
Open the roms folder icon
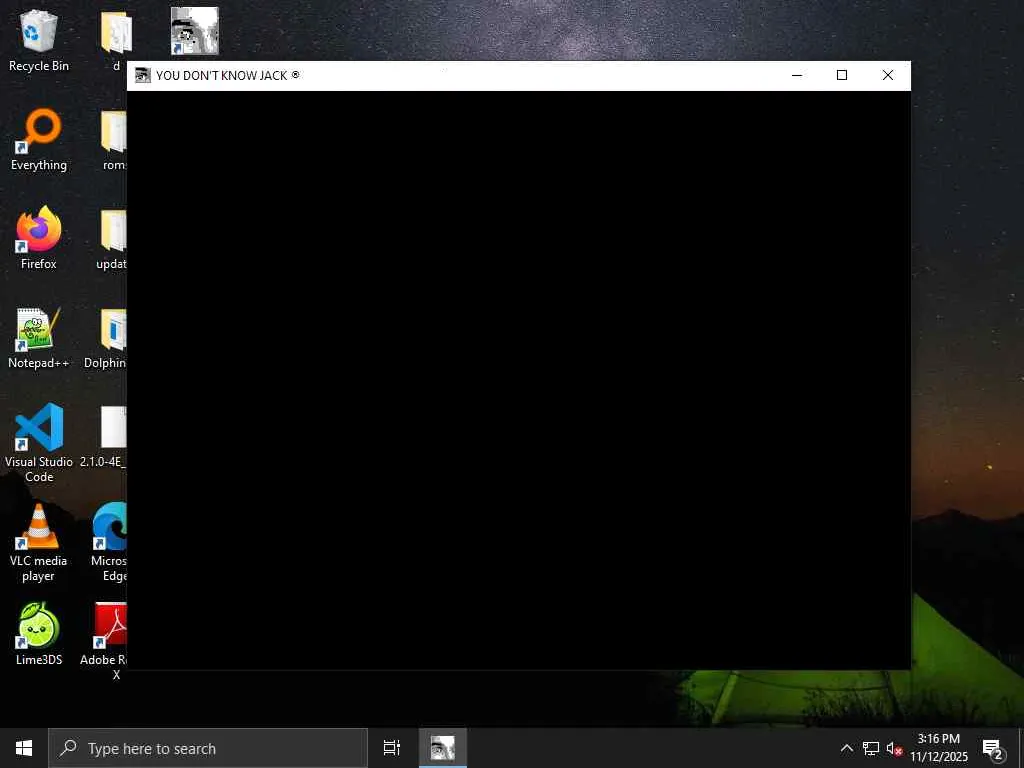coord(114,140)
